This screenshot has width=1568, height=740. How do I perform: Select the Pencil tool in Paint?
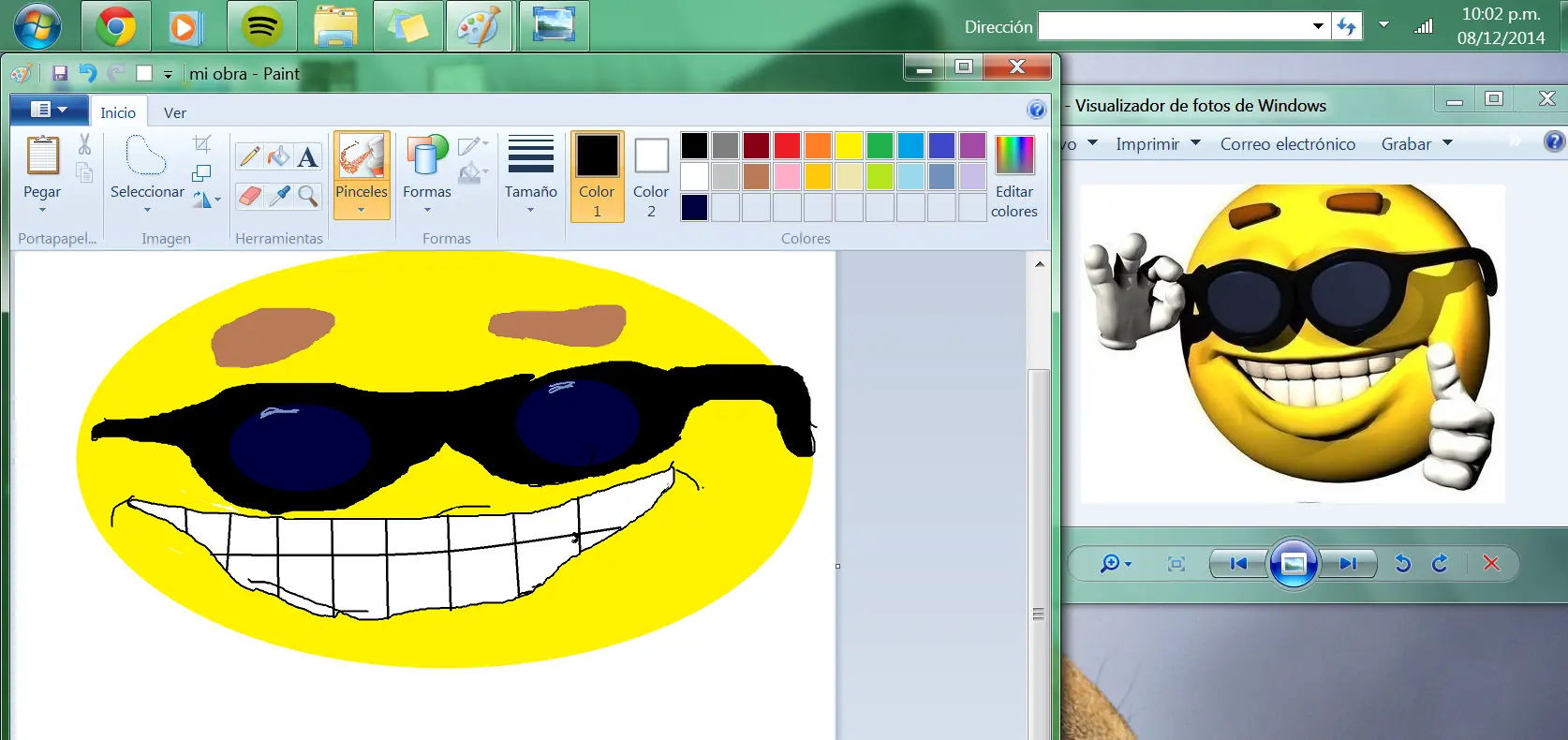[249, 156]
